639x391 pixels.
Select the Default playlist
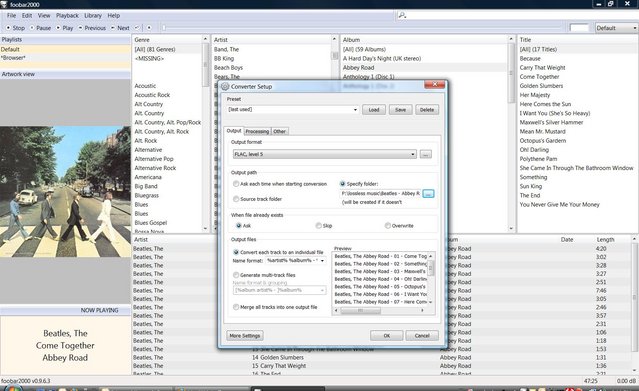(x=65, y=49)
